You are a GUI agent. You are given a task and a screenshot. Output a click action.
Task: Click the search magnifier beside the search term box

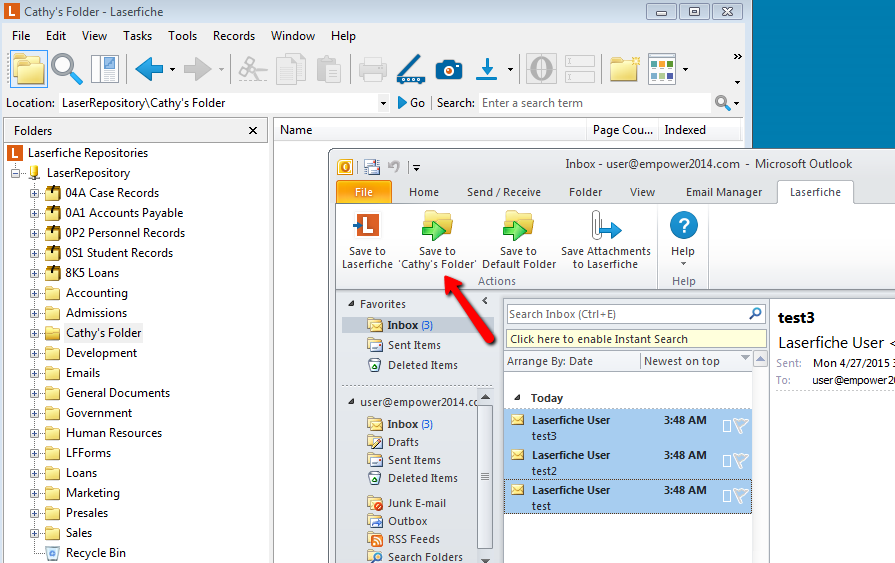pyautogui.click(x=722, y=103)
